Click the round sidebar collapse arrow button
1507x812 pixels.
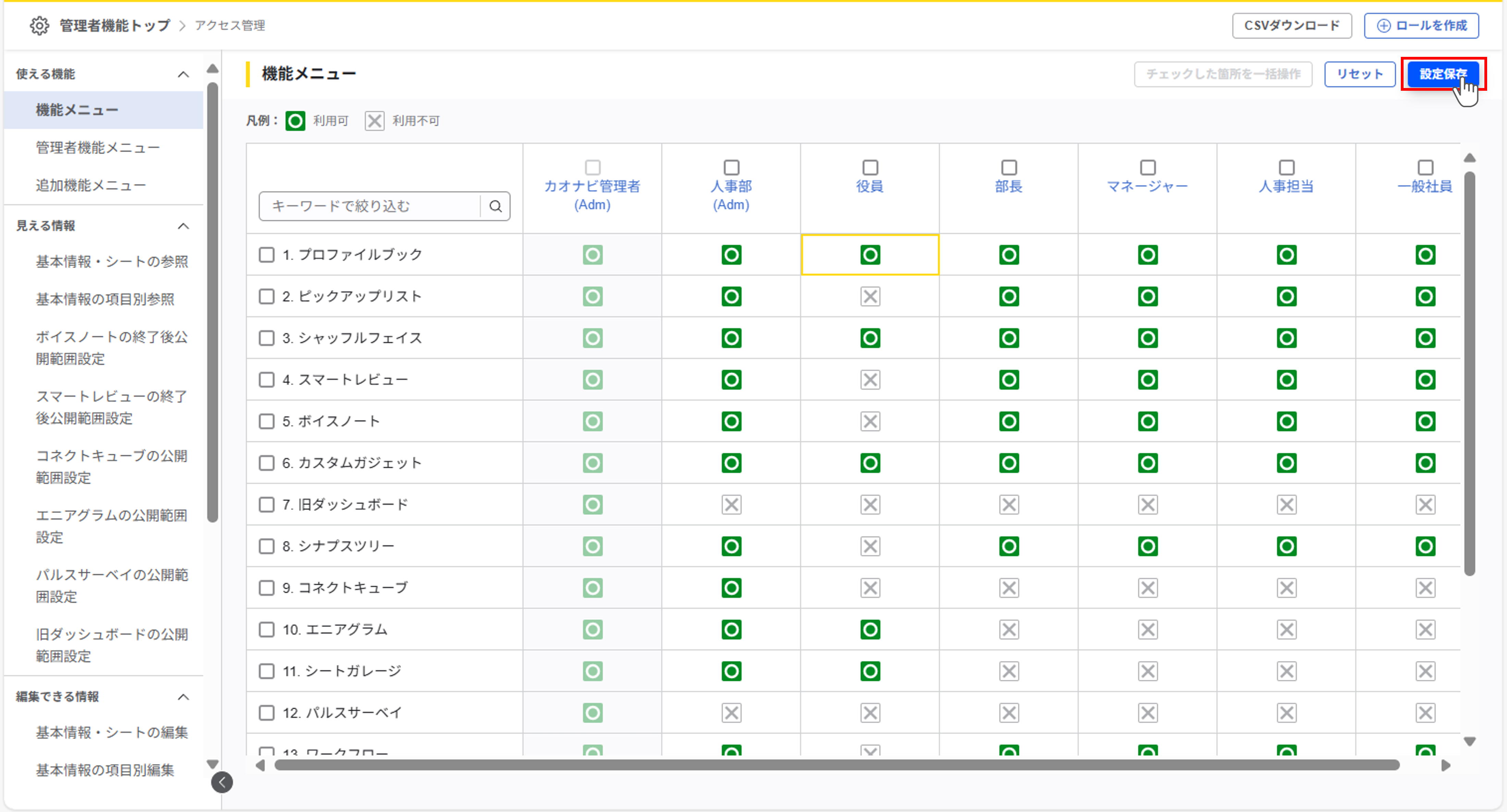click(222, 782)
